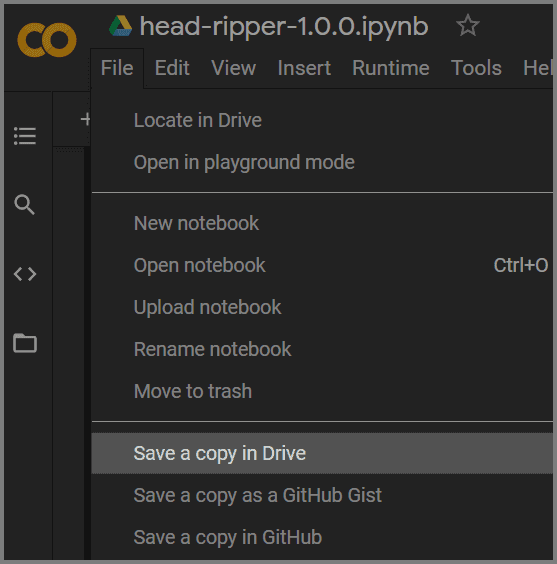Screen dimensions: 557x564
Task: Choose Save a copy in Drive
Action: 322,453
